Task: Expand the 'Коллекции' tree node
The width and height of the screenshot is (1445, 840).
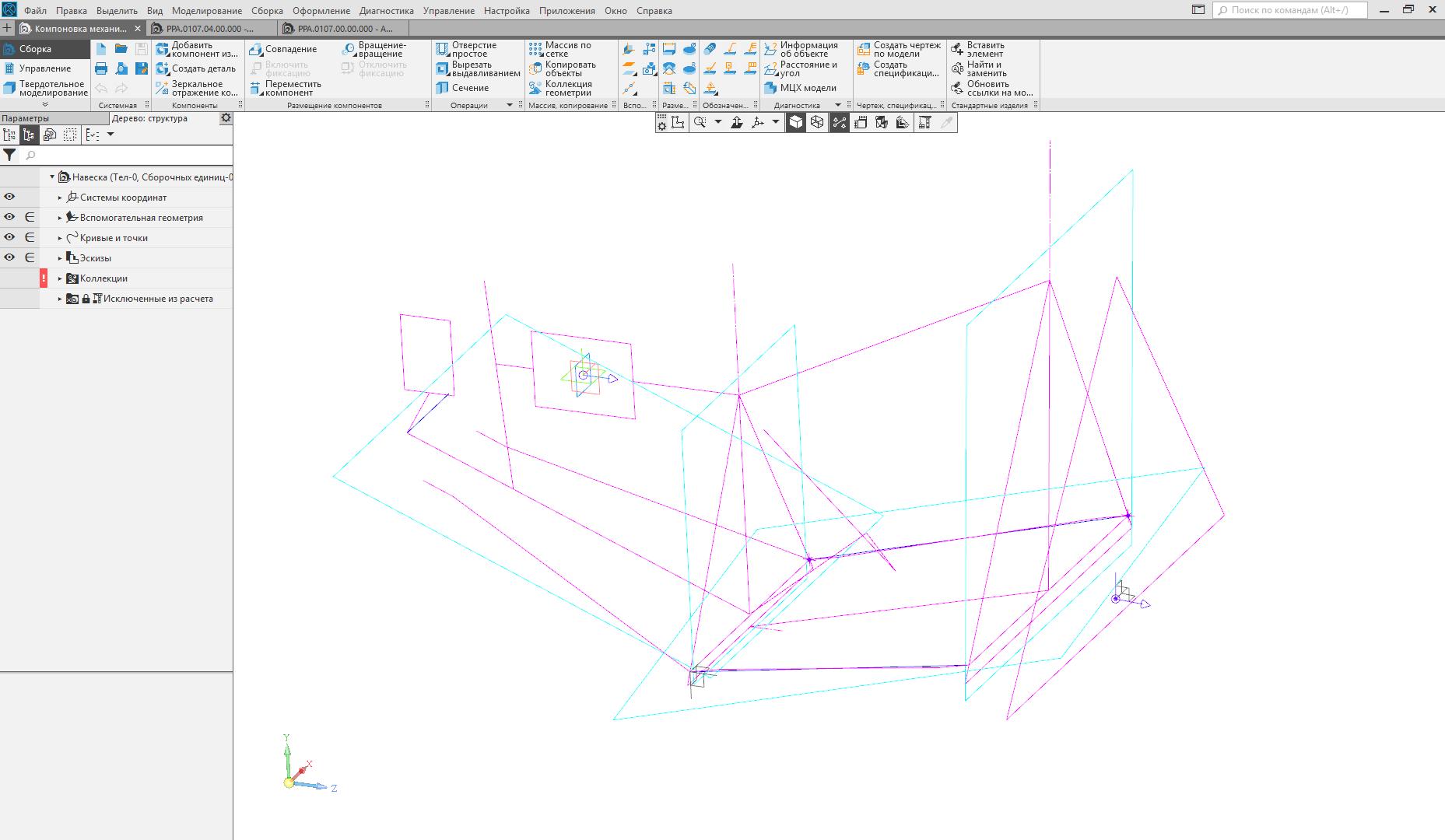Action: click(x=60, y=278)
